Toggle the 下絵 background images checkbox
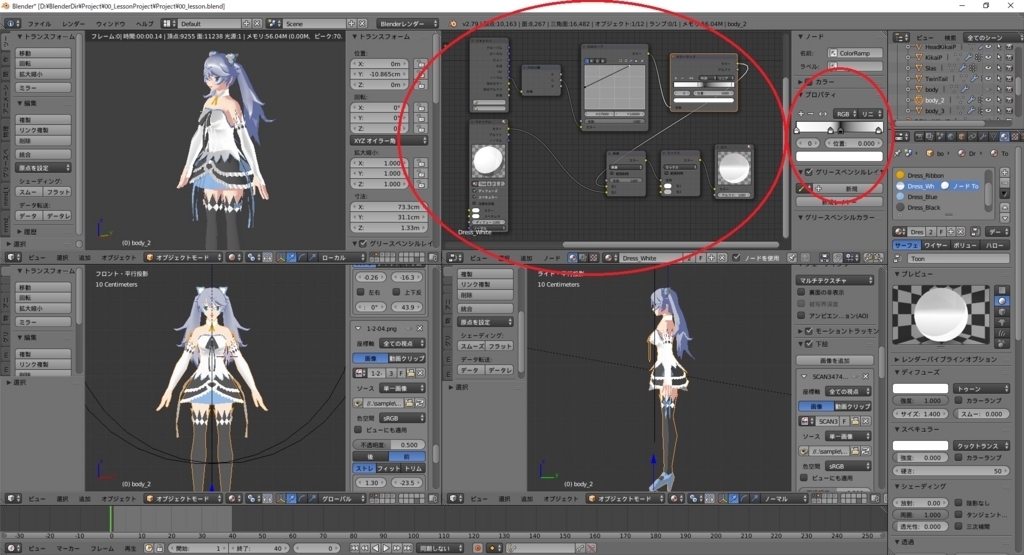 pyautogui.click(x=809, y=343)
